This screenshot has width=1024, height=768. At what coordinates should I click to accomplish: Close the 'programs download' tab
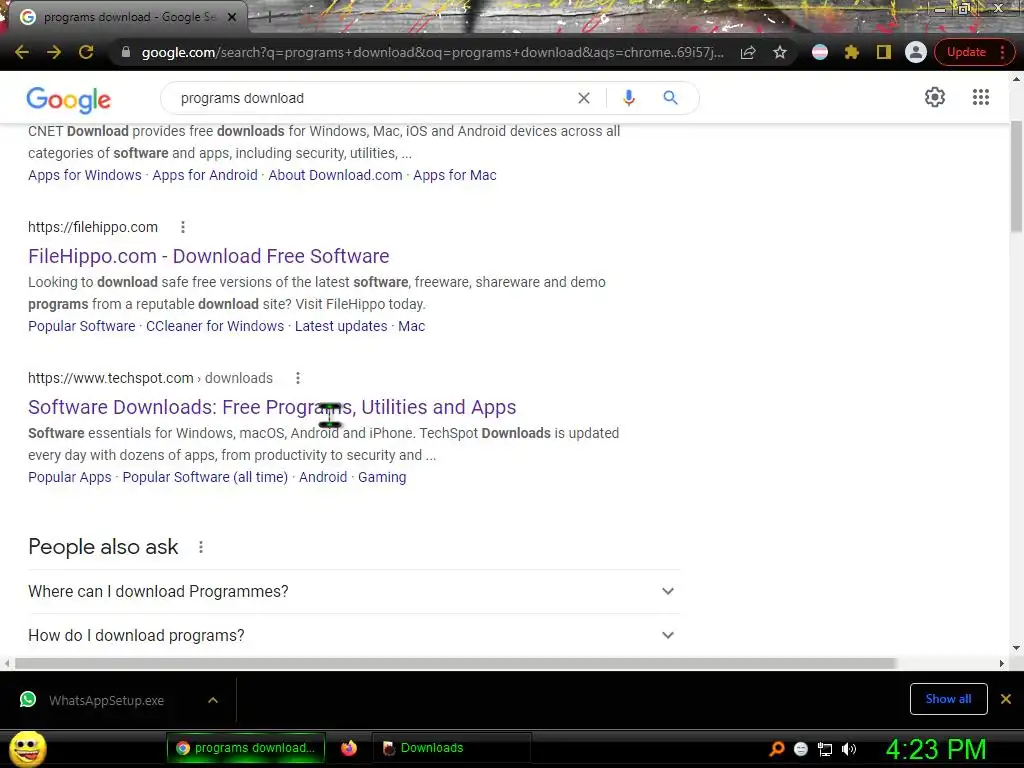coord(232,17)
